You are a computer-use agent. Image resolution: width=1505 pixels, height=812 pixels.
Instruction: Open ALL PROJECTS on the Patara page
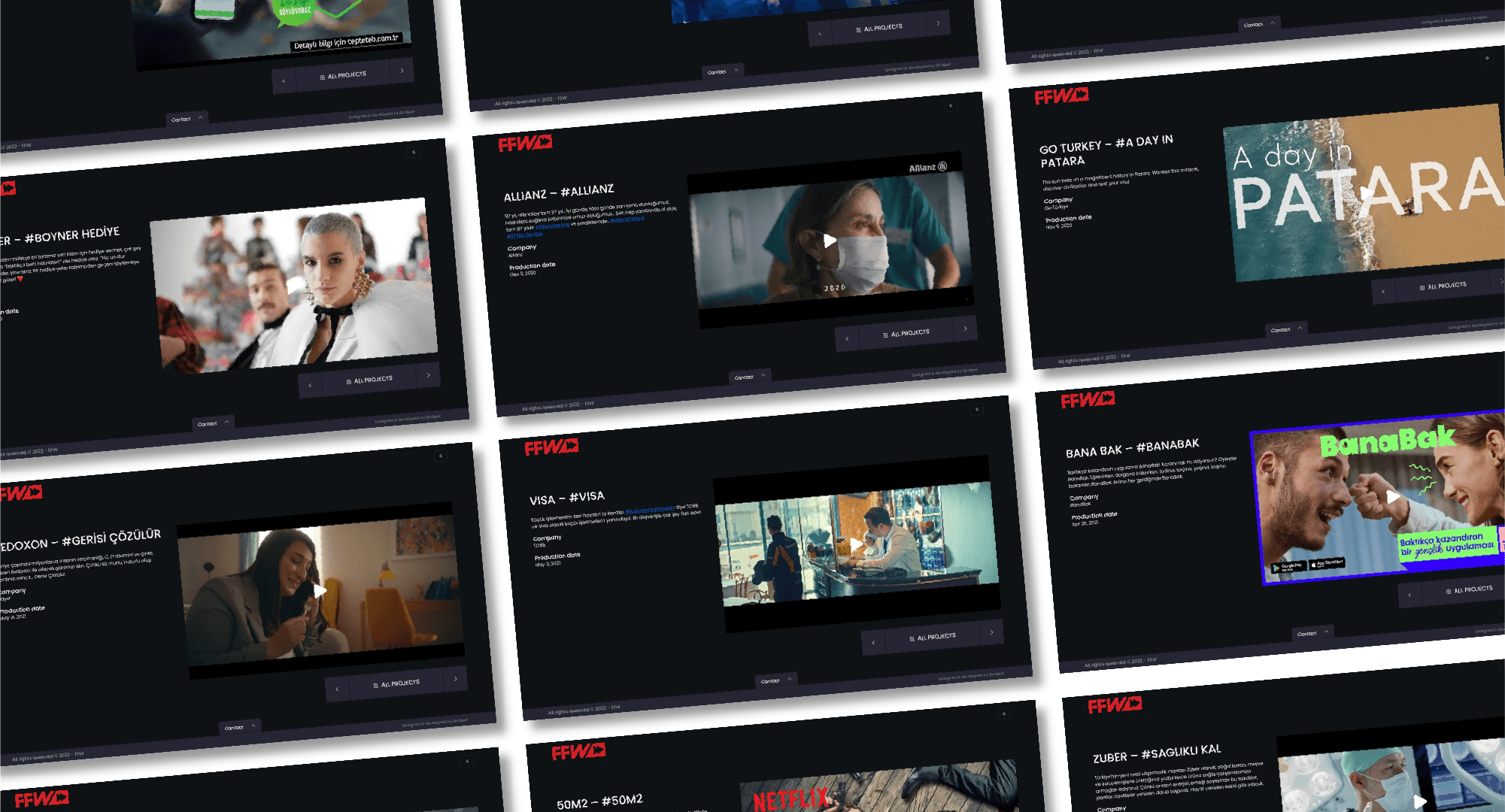coord(1448,284)
